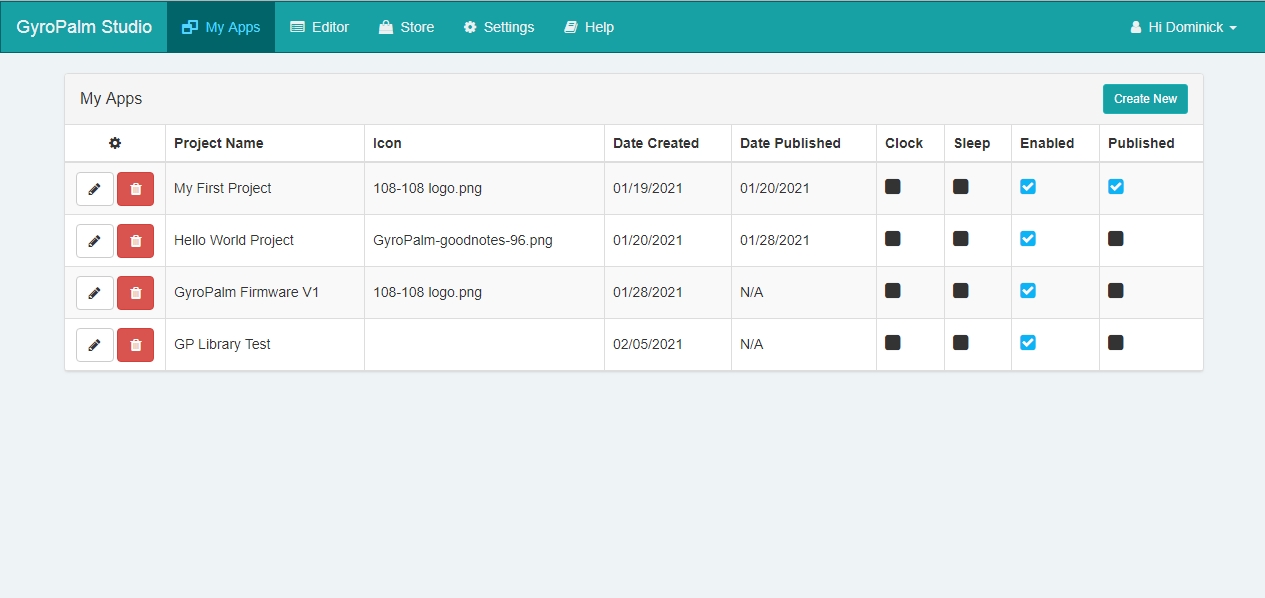The width and height of the screenshot is (1265, 598).
Task: Check Published for GyroPalm Firmware V1
Action: pyautogui.click(x=1116, y=290)
